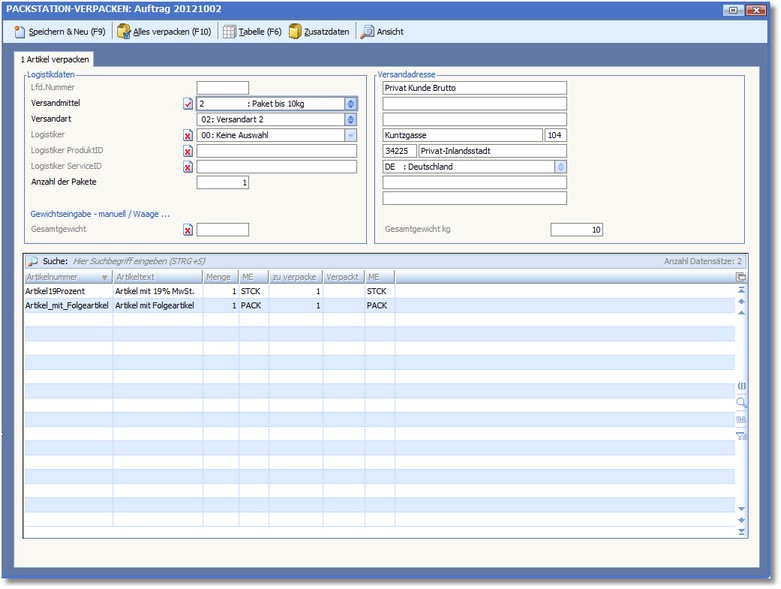Jump to the first record in the grid
The image size is (781, 589).
(741, 289)
